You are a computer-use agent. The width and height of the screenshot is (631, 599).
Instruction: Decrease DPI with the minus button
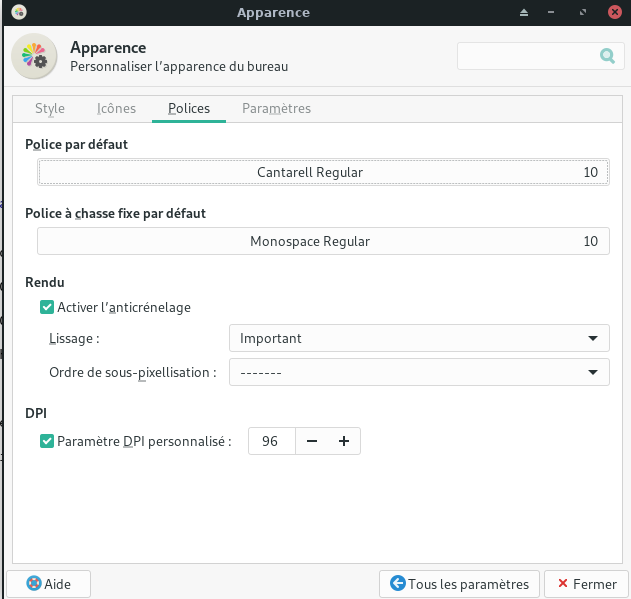click(312, 441)
